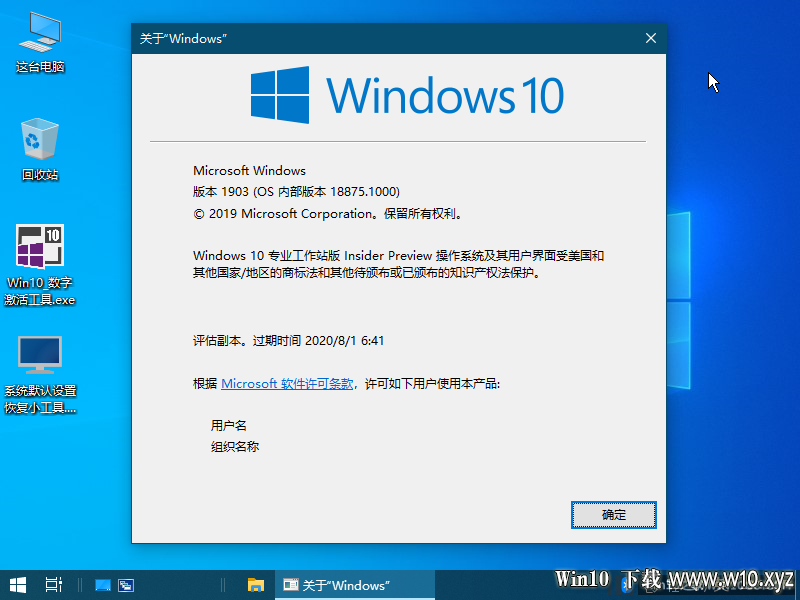Click the 组织名称 label in the dialog
The image size is (800, 600).
point(235,446)
